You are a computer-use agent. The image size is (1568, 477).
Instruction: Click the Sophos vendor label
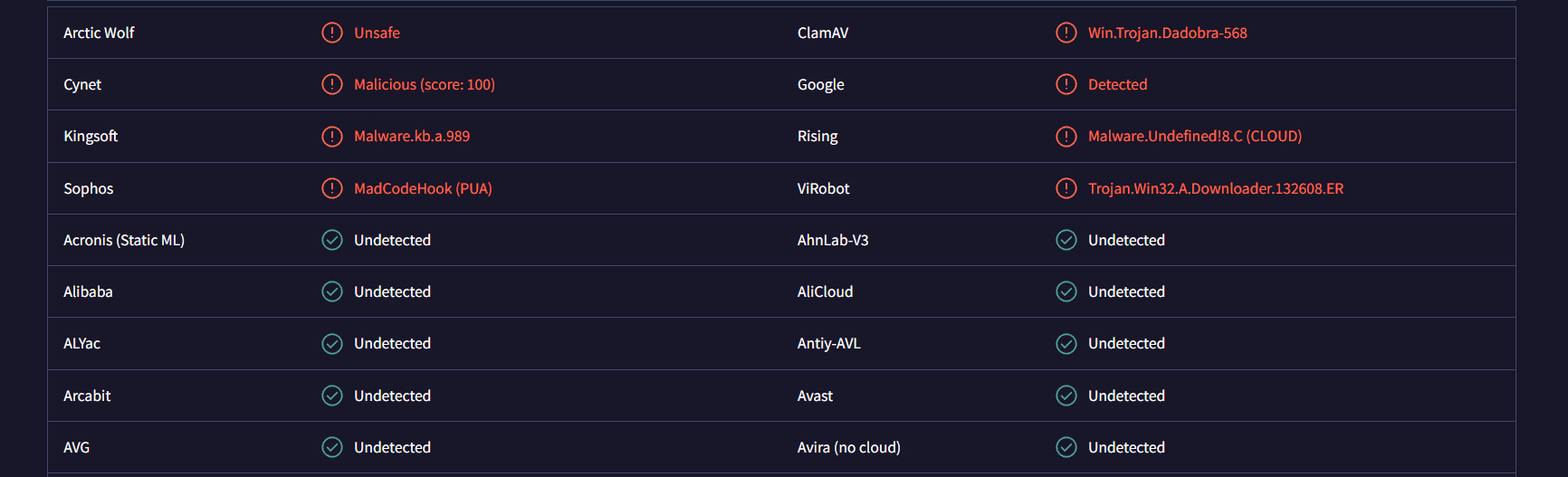[x=89, y=188]
